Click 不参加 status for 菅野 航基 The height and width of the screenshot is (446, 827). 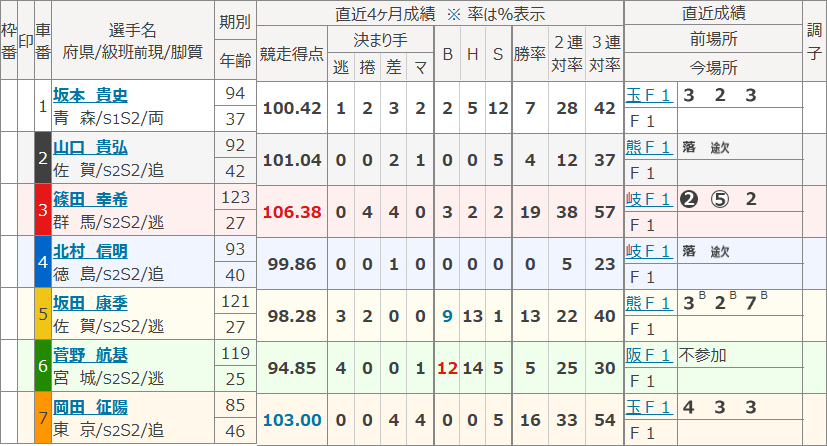pyautogui.click(x=703, y=355)
